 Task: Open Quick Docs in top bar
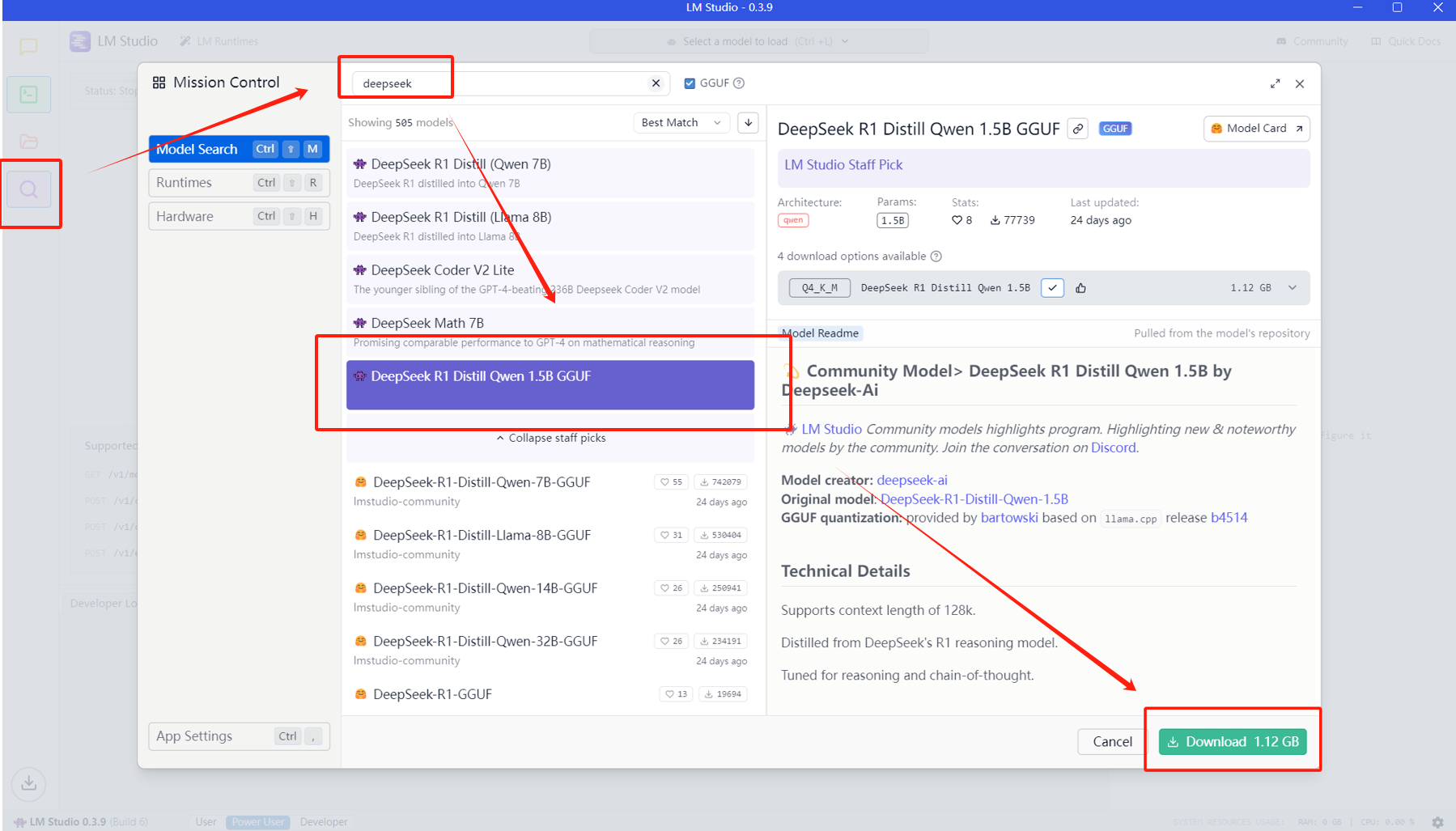point(1406,41)
